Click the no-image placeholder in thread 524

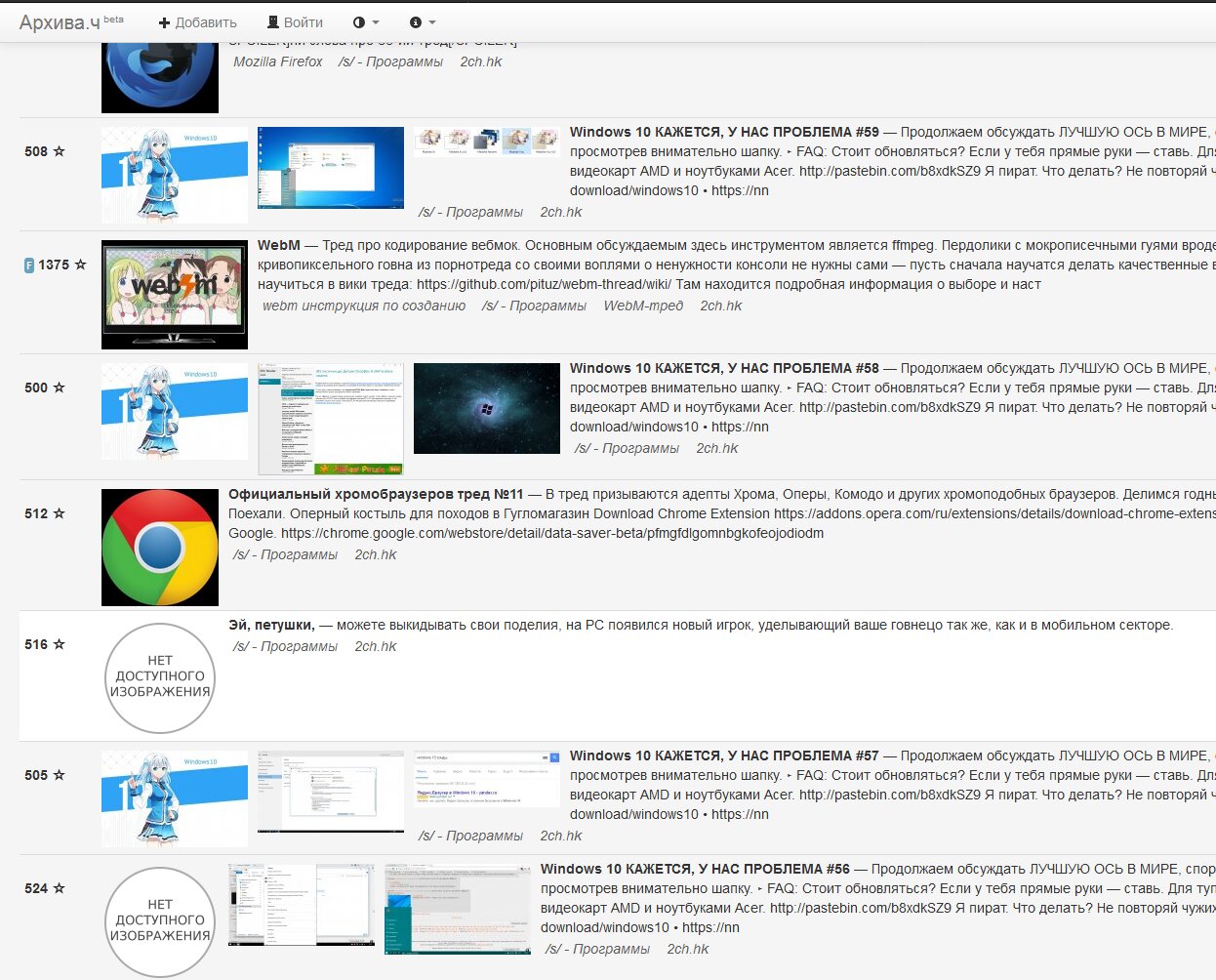tap(160, 921)
